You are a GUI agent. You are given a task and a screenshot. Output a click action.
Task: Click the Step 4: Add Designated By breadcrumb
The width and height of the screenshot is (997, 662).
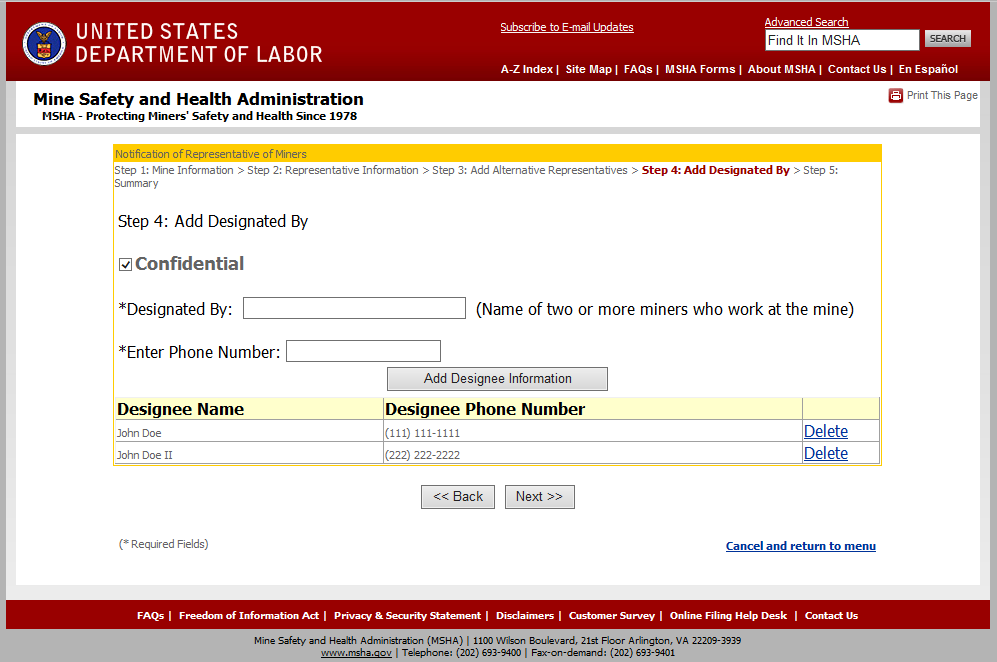[715, 170]
